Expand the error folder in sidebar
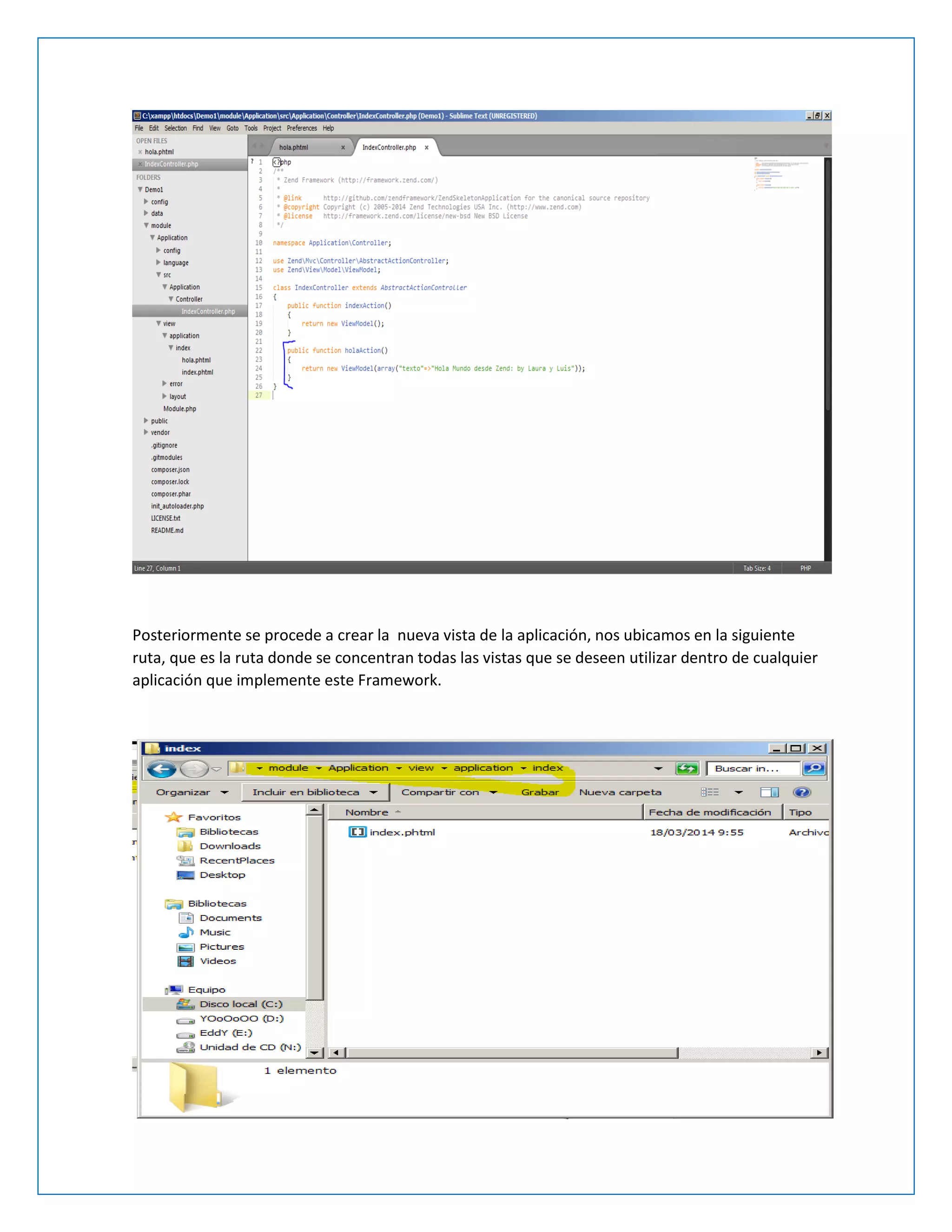The height and width of the screenshot is (1232, 952). tap(165, 384)
